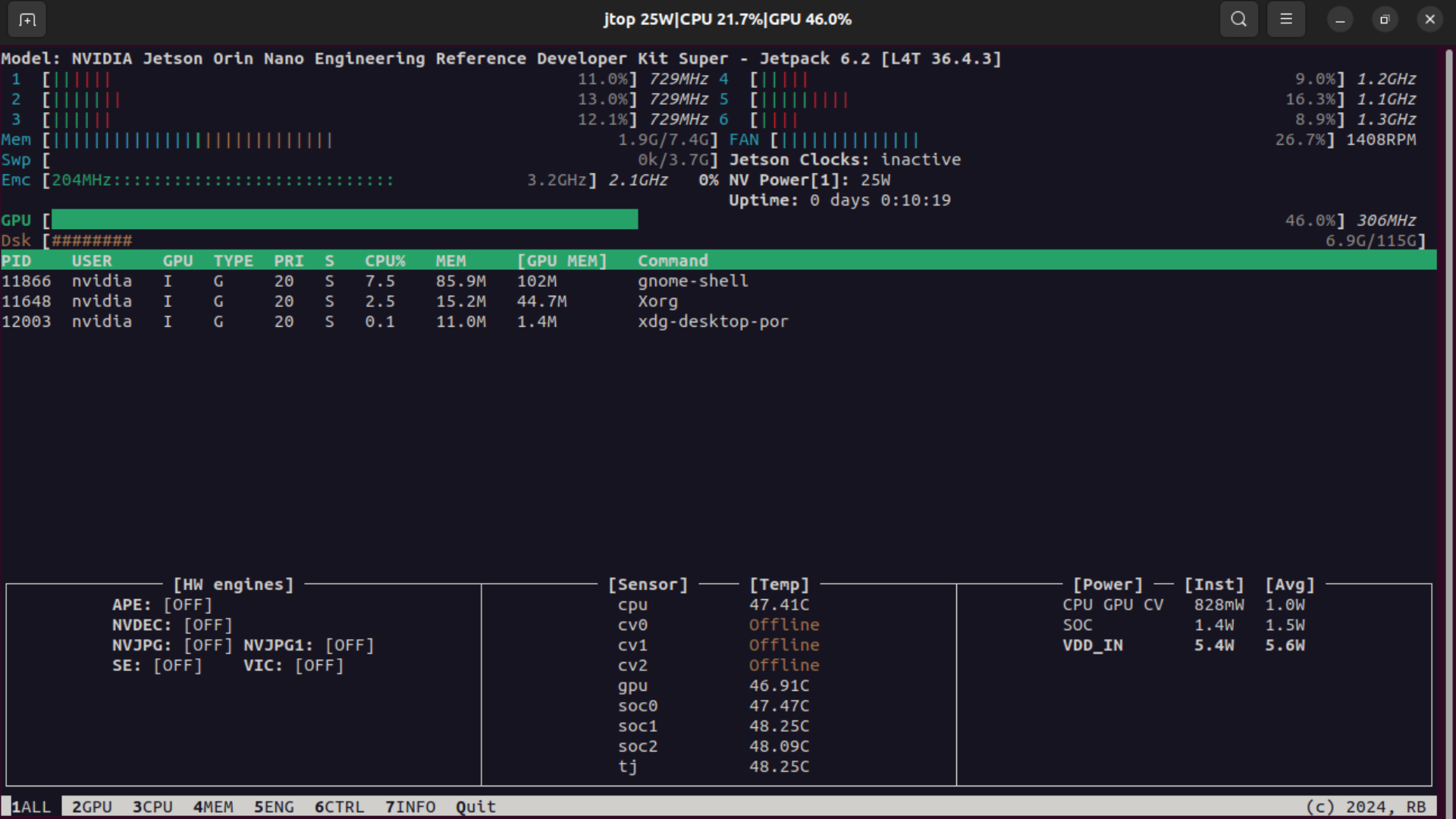1456x819 pixels.
Task: Minimize the jtop terminal window
Action: [1340, 20]
